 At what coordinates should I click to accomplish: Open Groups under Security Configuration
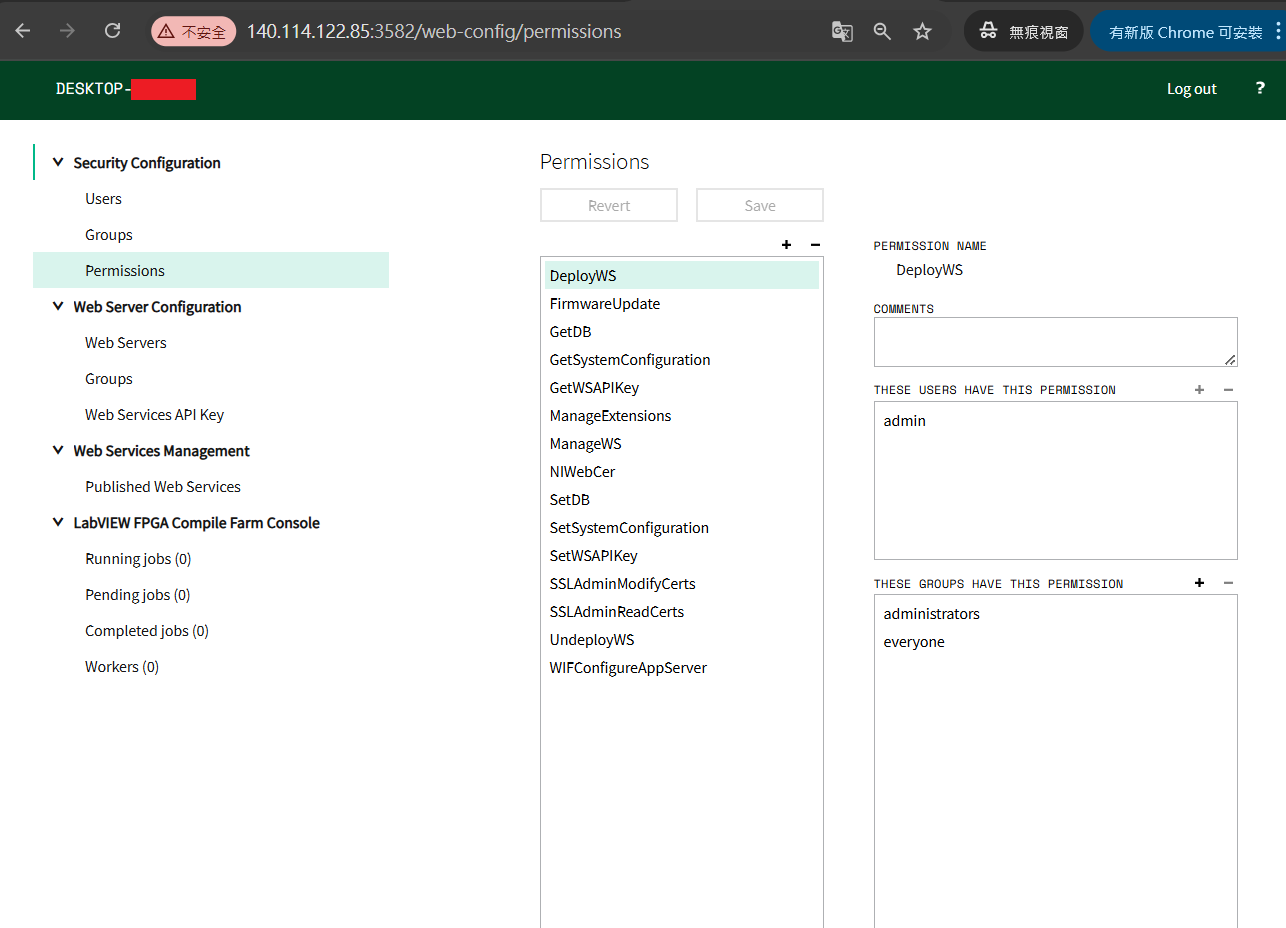(109, 235)
